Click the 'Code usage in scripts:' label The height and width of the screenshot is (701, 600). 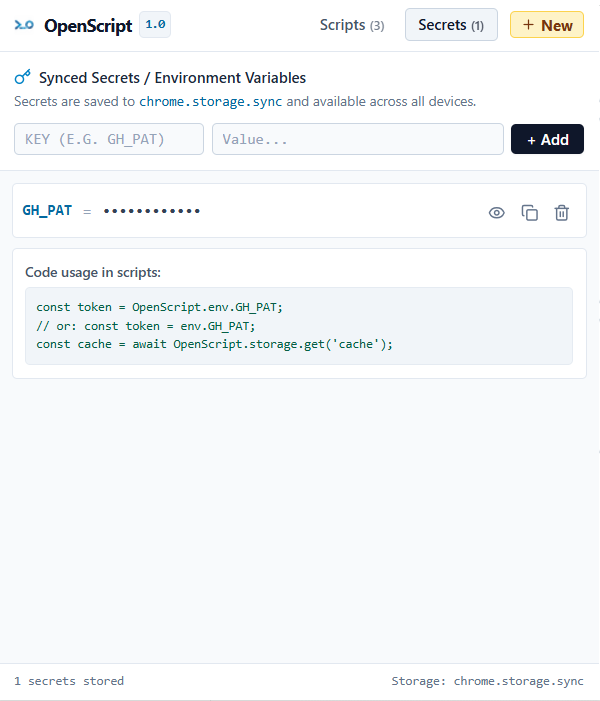coord(93,272)
